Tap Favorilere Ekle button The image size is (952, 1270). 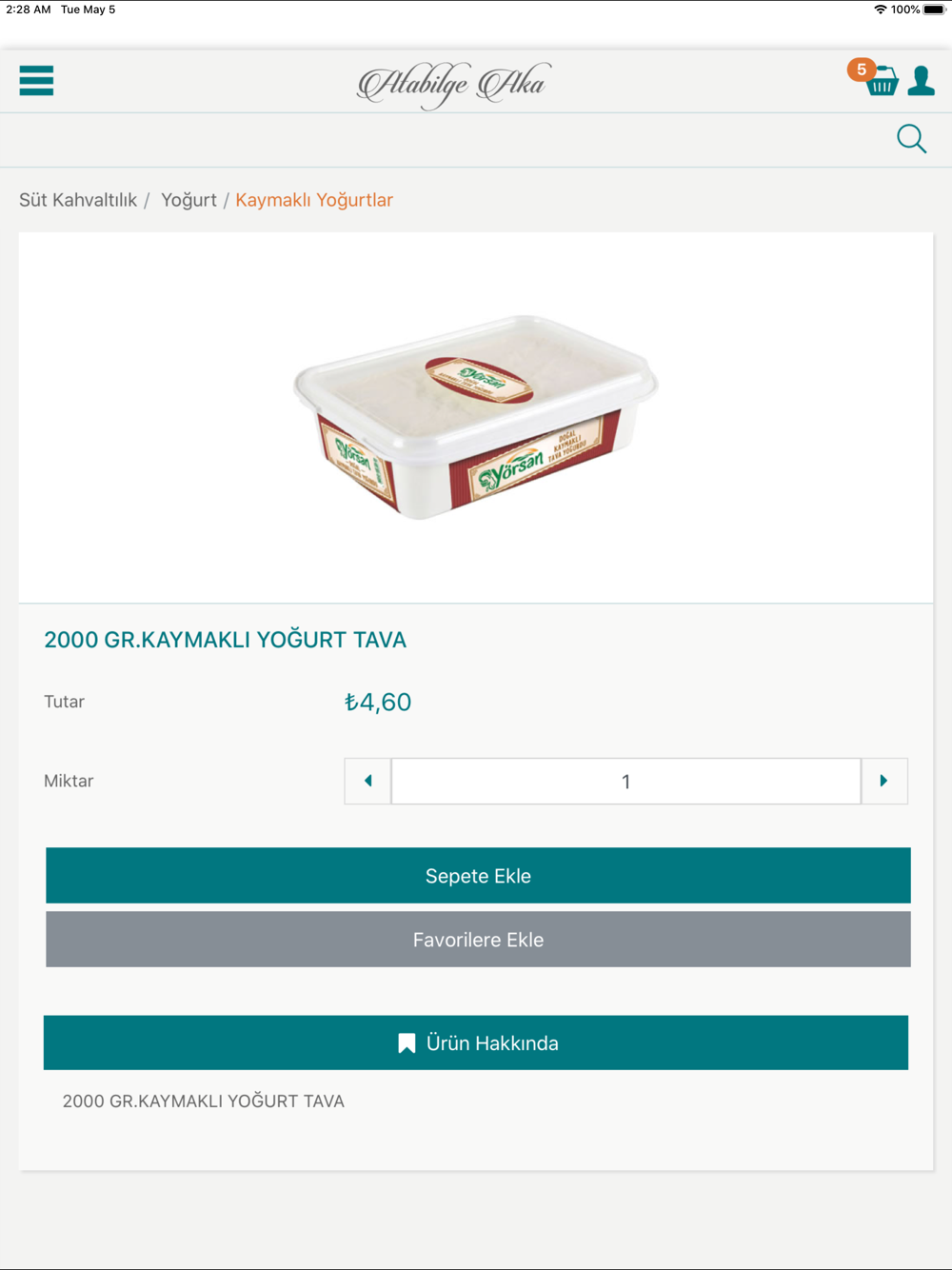[x=478, y=940]
